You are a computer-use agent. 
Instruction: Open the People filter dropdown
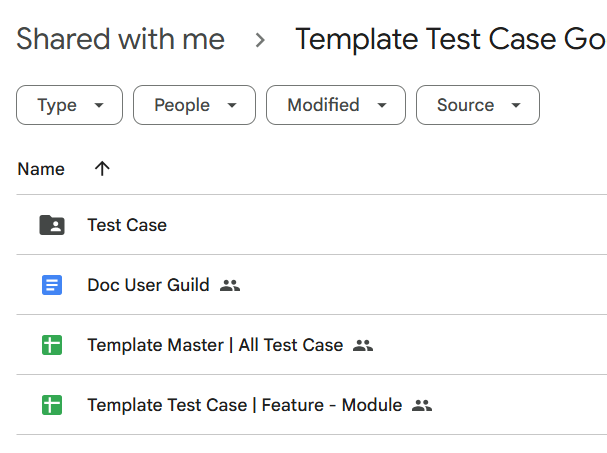point(194,105)
